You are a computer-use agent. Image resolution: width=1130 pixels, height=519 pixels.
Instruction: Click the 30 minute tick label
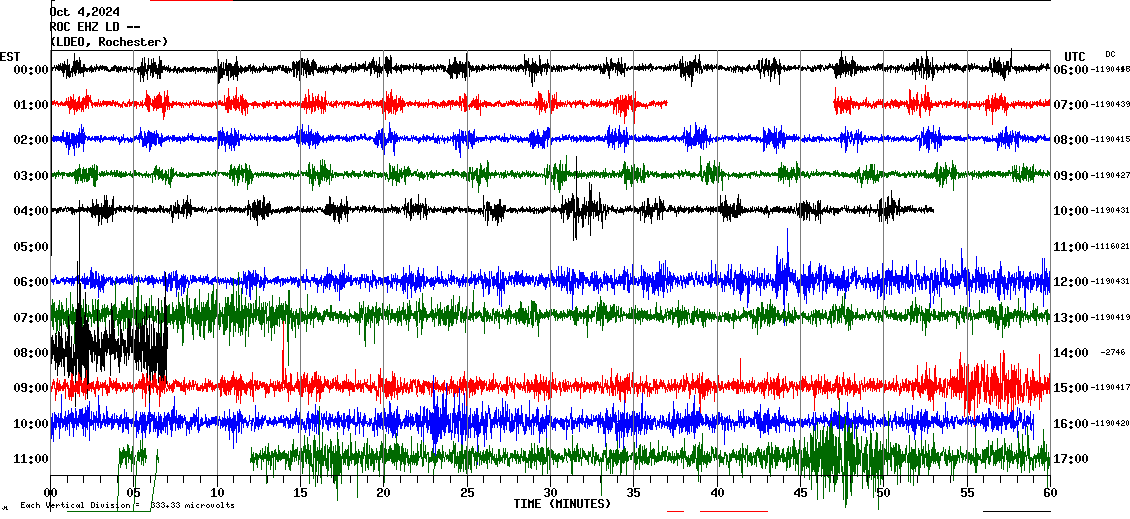pos(550,493)
